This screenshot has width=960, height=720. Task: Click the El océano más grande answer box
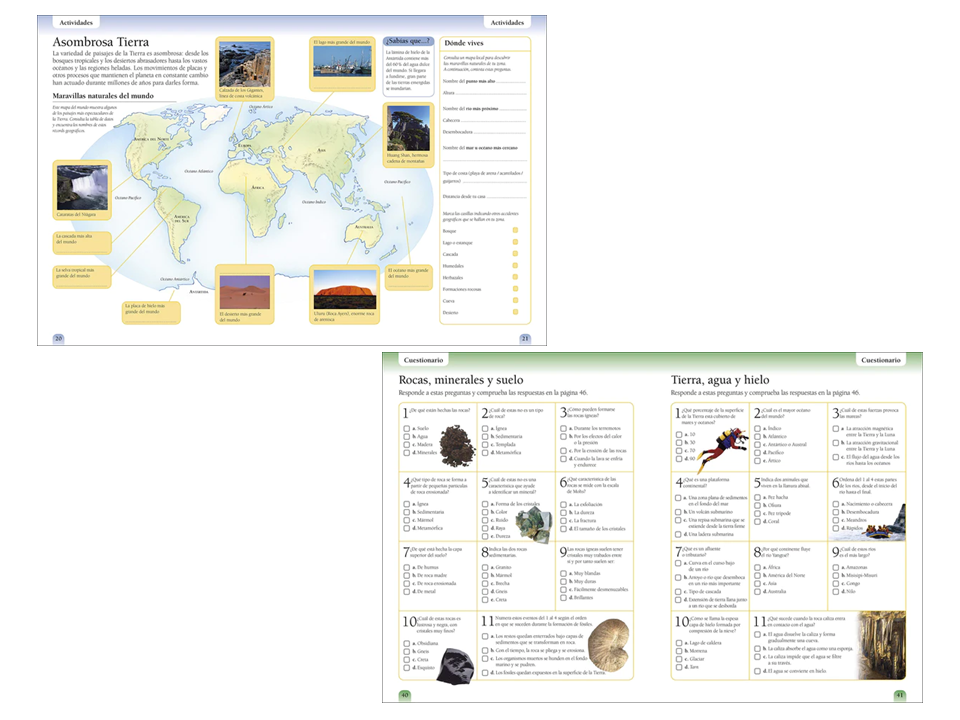[408, 279]
